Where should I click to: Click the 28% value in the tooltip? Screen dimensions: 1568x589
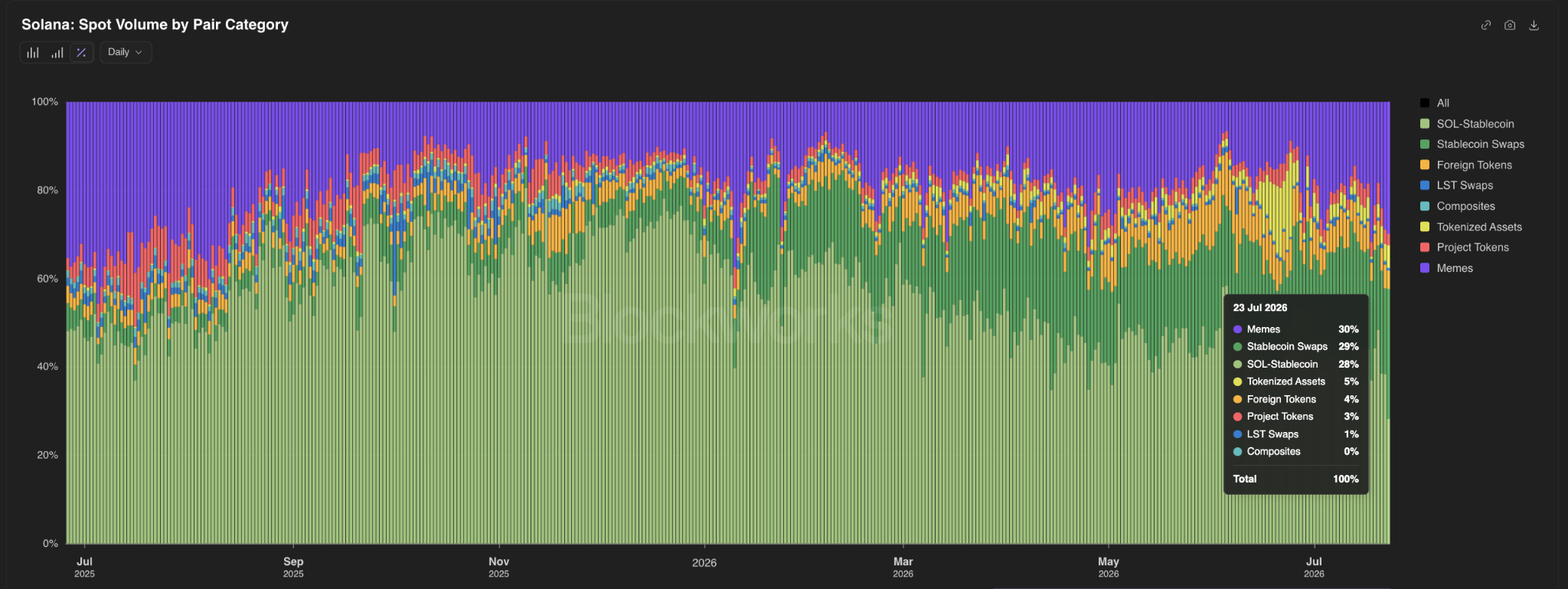(1348, 365)
